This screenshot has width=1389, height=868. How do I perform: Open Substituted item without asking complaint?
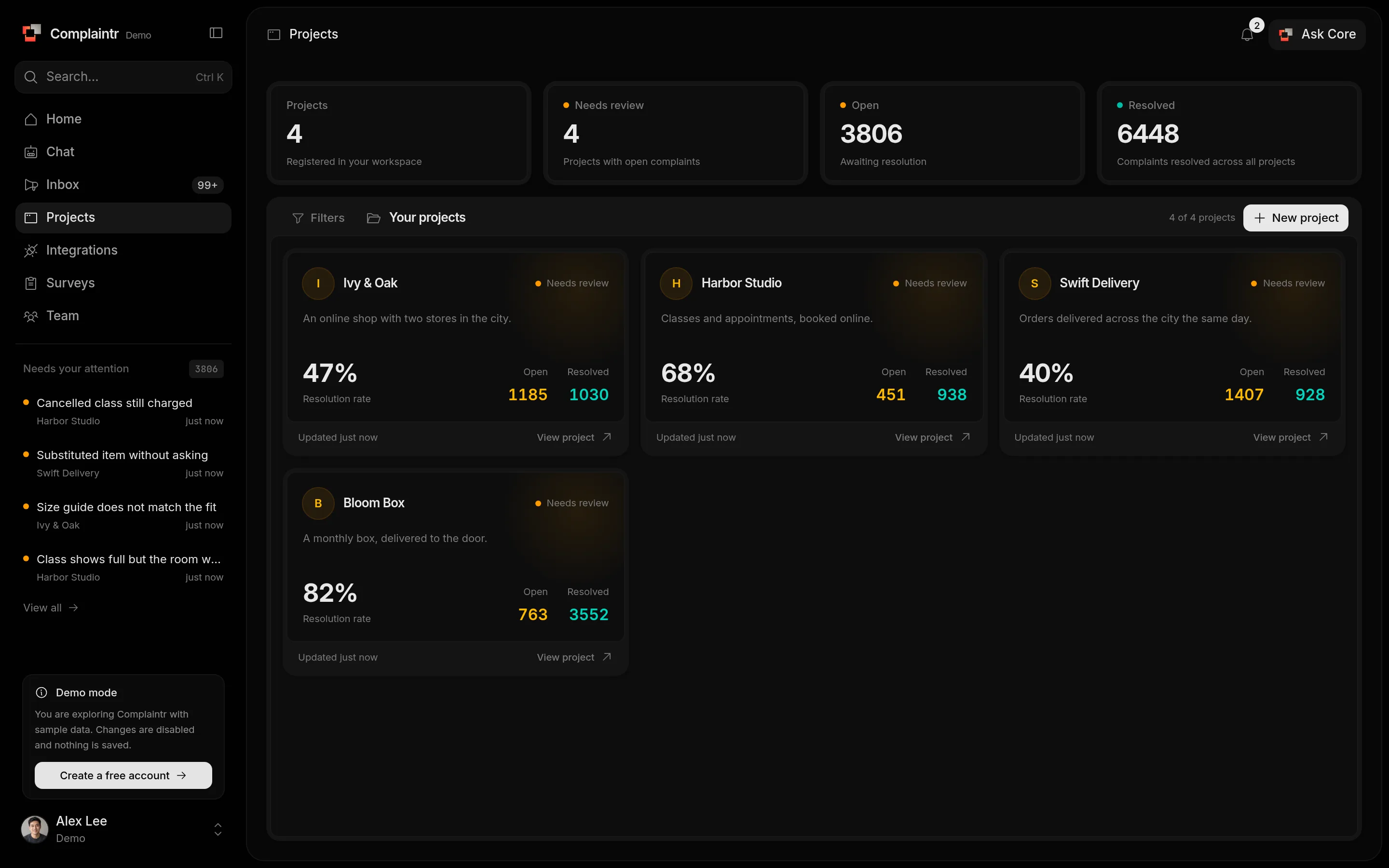point(123,463)
